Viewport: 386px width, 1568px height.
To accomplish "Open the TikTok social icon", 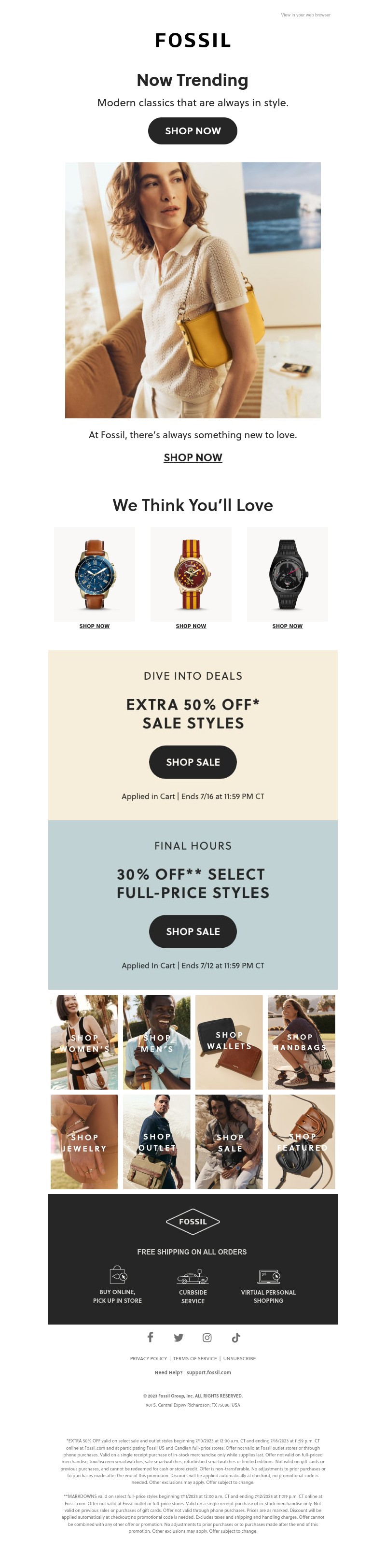I will click(236, 1337).
